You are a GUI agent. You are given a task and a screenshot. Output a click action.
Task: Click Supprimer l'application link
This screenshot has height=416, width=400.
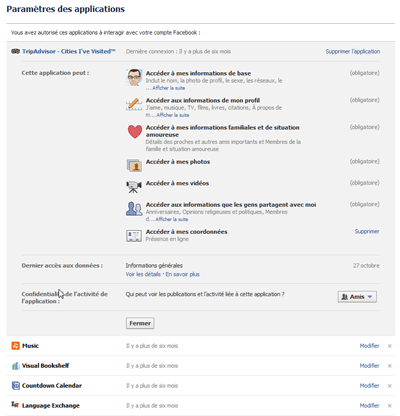pos(353,51)
